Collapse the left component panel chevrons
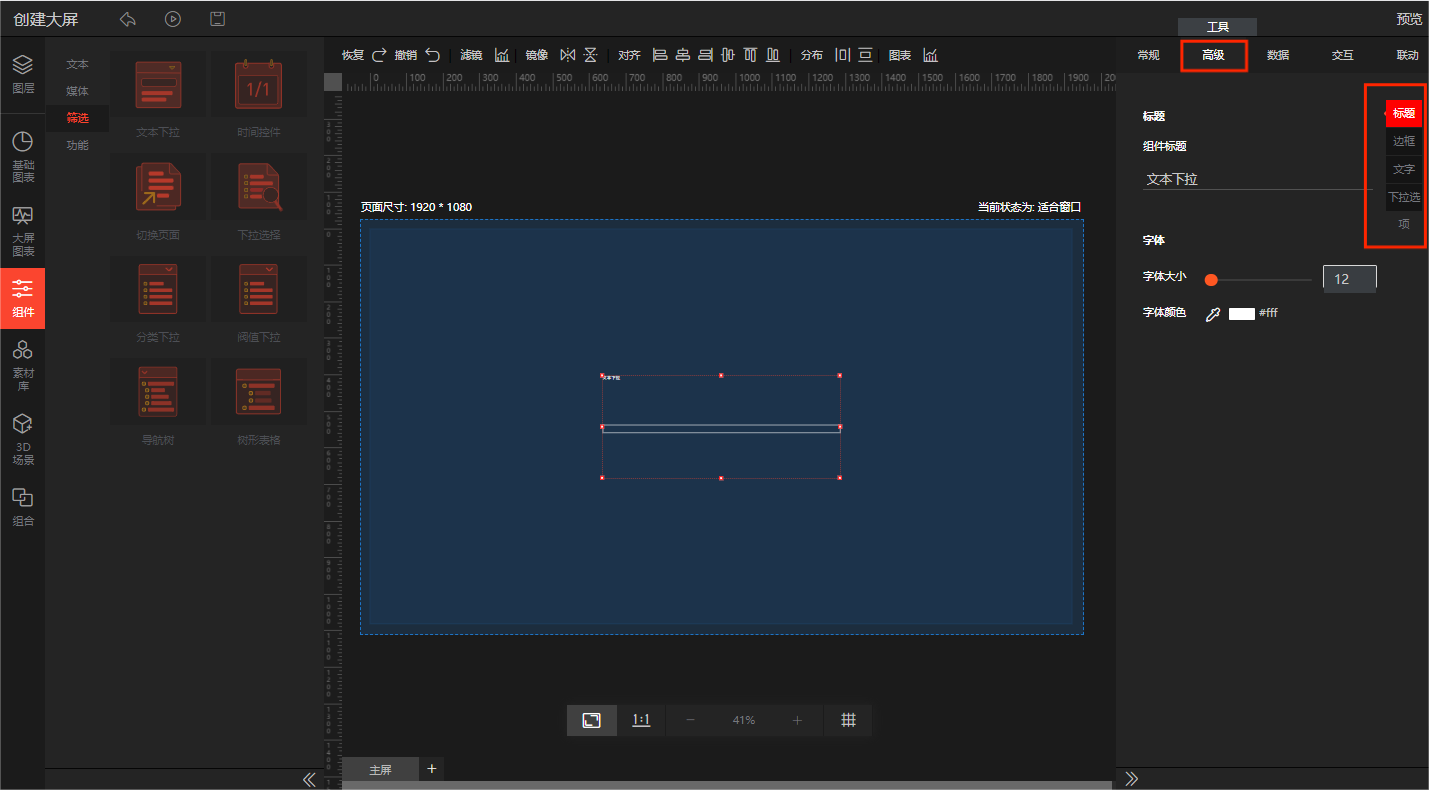Image resolution: width=1429 pixels, height=790 pixels. click(309, 779)
